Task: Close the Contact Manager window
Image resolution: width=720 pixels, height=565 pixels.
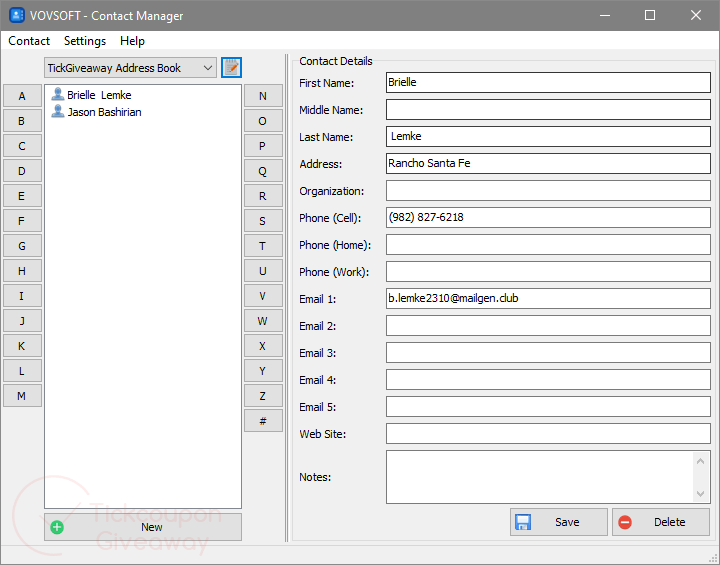Action: [696, 15]
